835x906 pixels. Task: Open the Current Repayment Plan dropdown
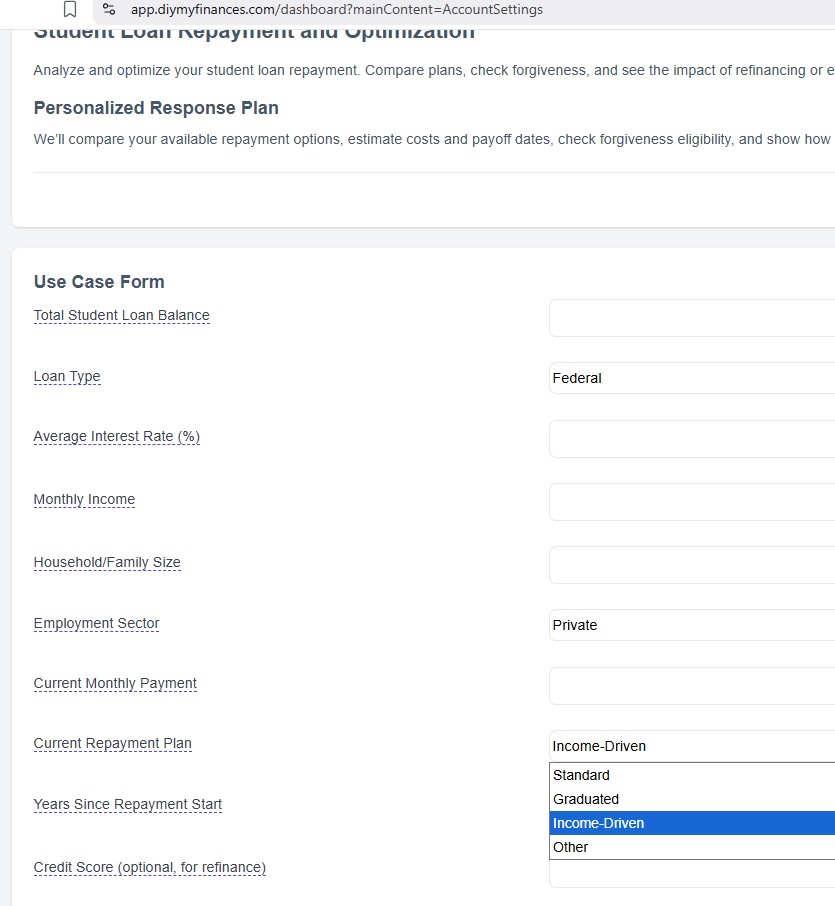point(690,746)
